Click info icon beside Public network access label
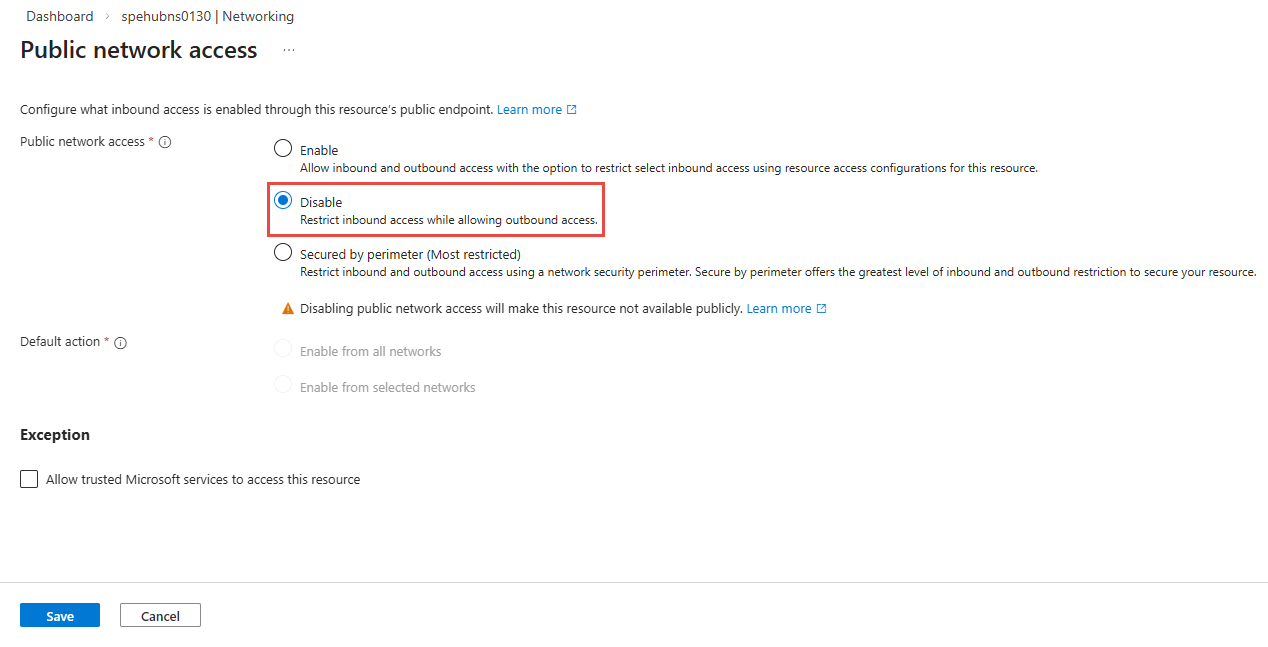Image resolution: width=1268 pixels, height=647 pixels. pyautogui.click(x=166, y=142)
